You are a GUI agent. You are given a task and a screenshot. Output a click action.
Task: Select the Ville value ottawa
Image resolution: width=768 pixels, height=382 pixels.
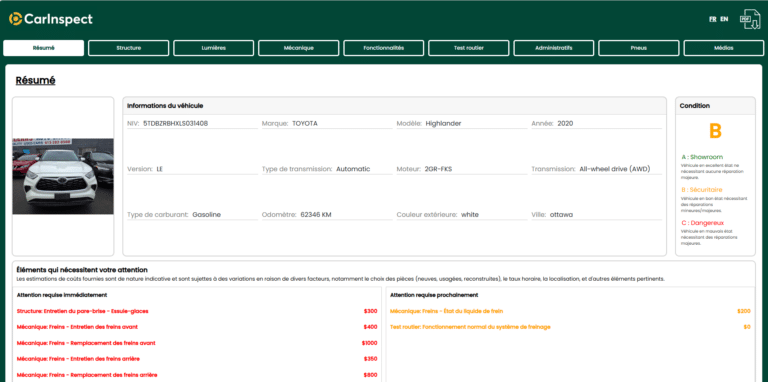coord(561,215)
